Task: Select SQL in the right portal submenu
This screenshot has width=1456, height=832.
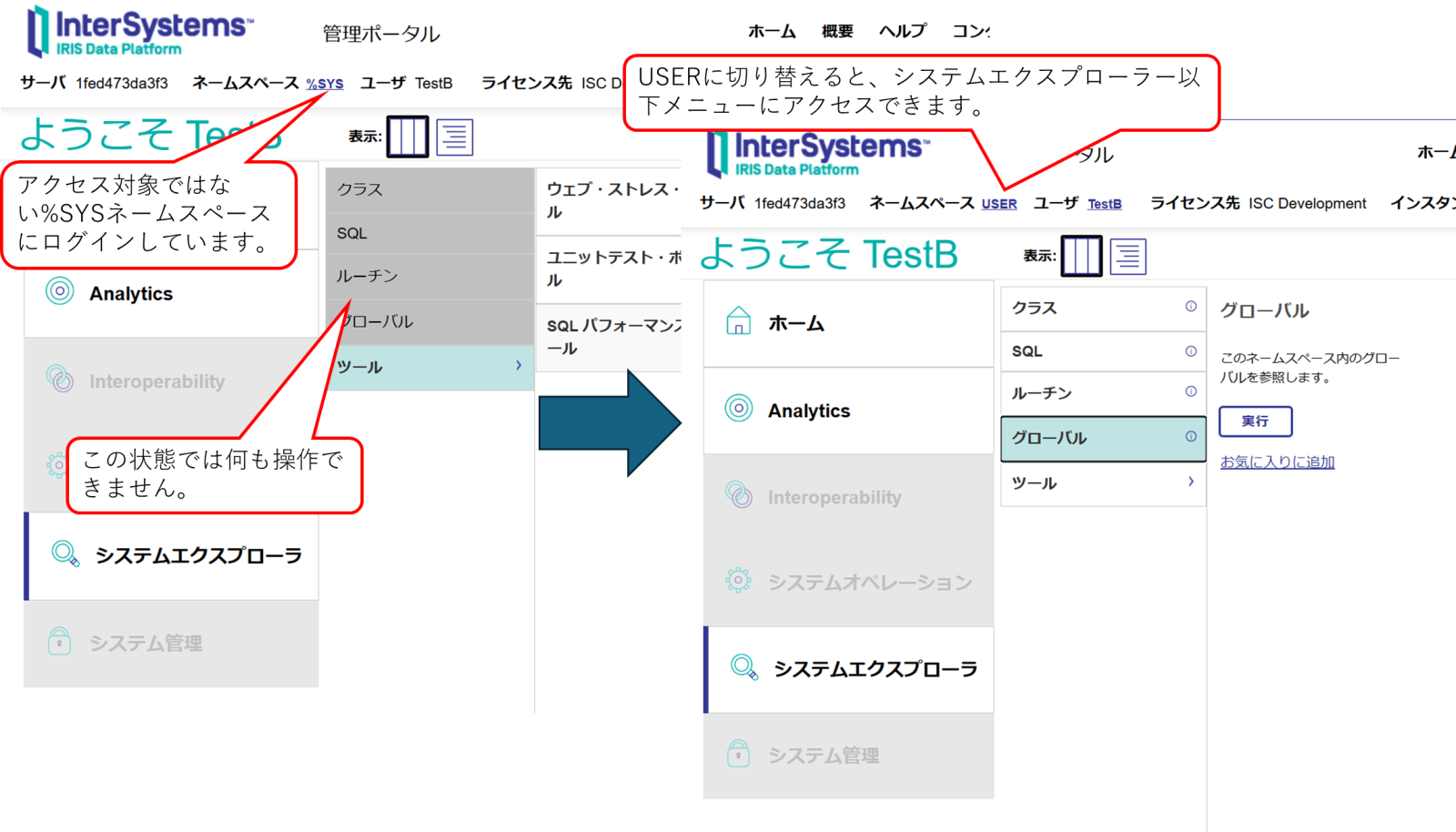Action: 1103,351
